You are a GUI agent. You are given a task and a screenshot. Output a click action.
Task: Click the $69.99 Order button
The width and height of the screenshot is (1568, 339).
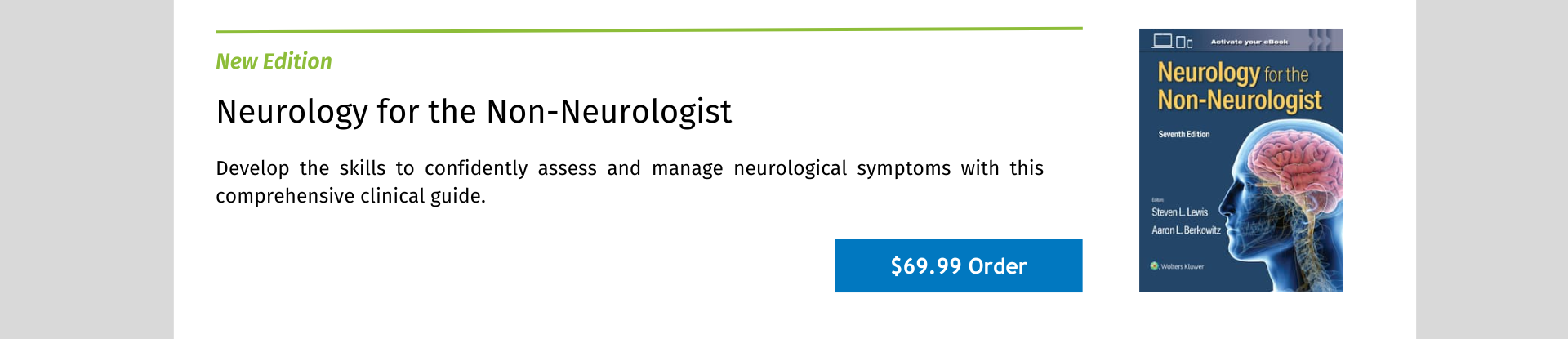click(x=958, y=265)
